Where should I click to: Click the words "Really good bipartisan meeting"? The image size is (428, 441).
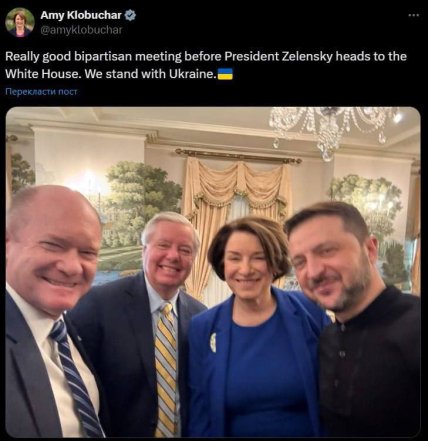click(93, 56)
